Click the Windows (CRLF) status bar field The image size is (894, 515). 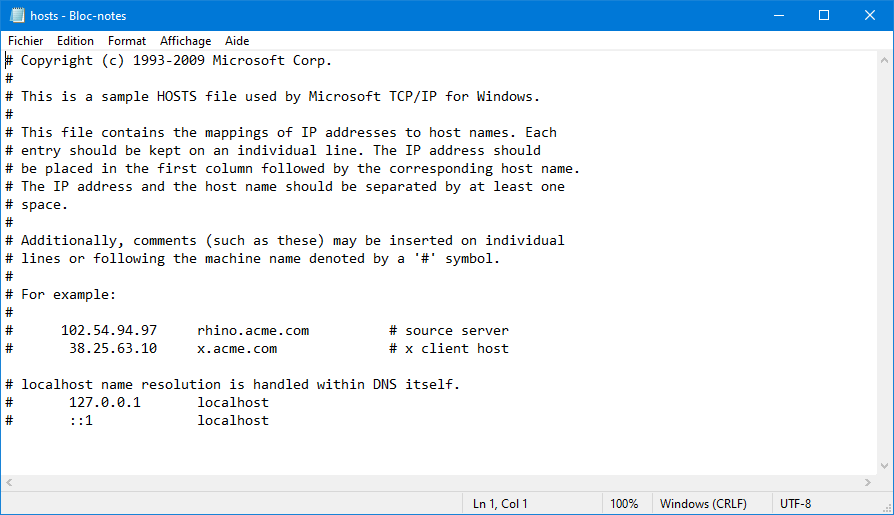[703, 504]
